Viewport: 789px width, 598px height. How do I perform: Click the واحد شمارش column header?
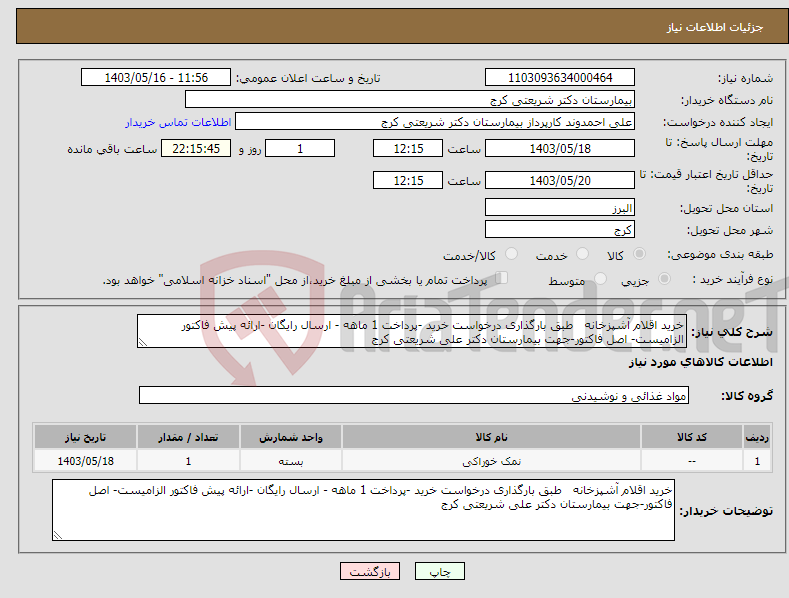pos(291,437)
